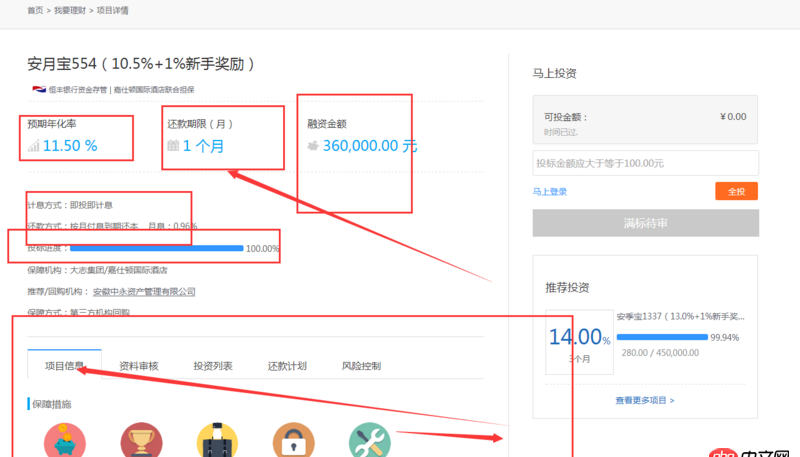800x457 pixels.
Task: Click the bar chart icon next to 11.50 %
Action: (x=34, y=146)
